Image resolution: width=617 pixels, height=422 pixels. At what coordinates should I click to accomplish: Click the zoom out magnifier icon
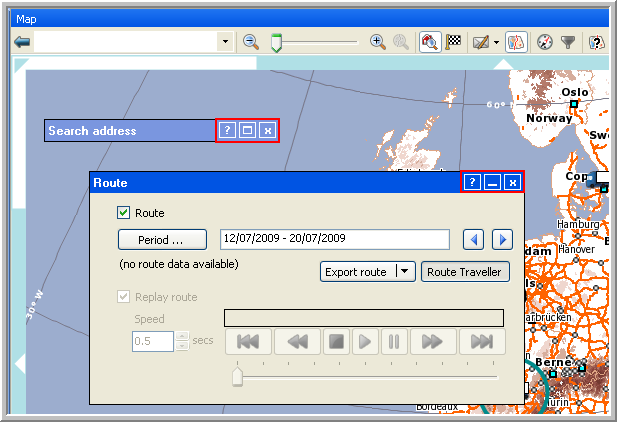[251, 42]
